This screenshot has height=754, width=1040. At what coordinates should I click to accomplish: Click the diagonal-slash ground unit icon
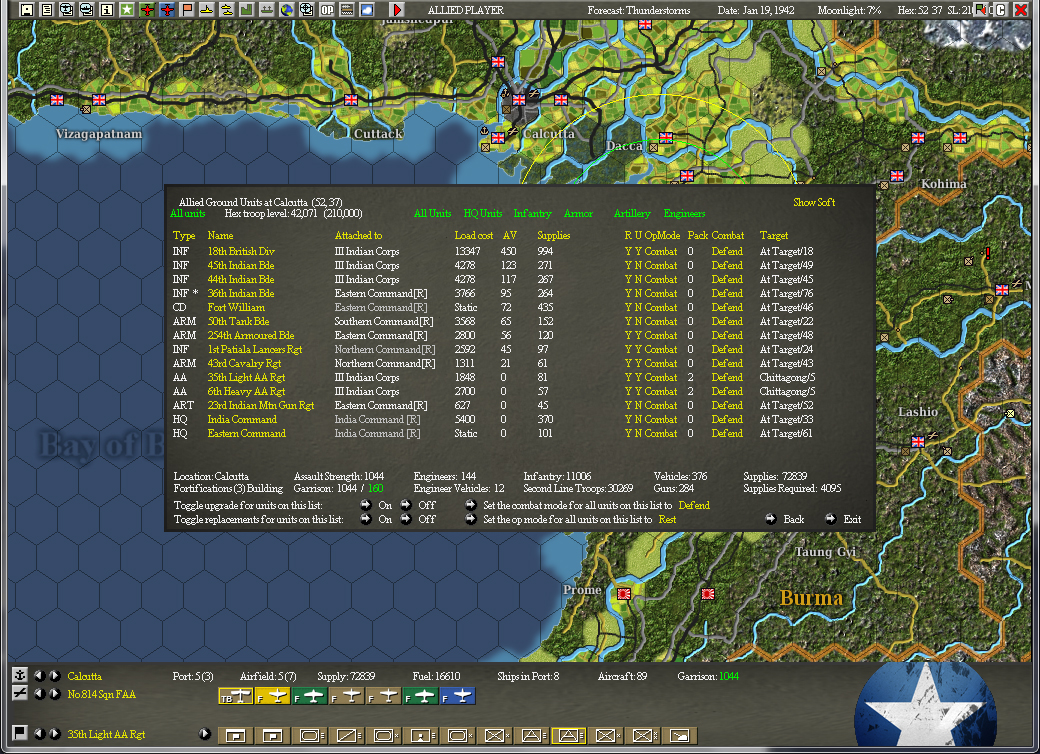pos(346,735)
